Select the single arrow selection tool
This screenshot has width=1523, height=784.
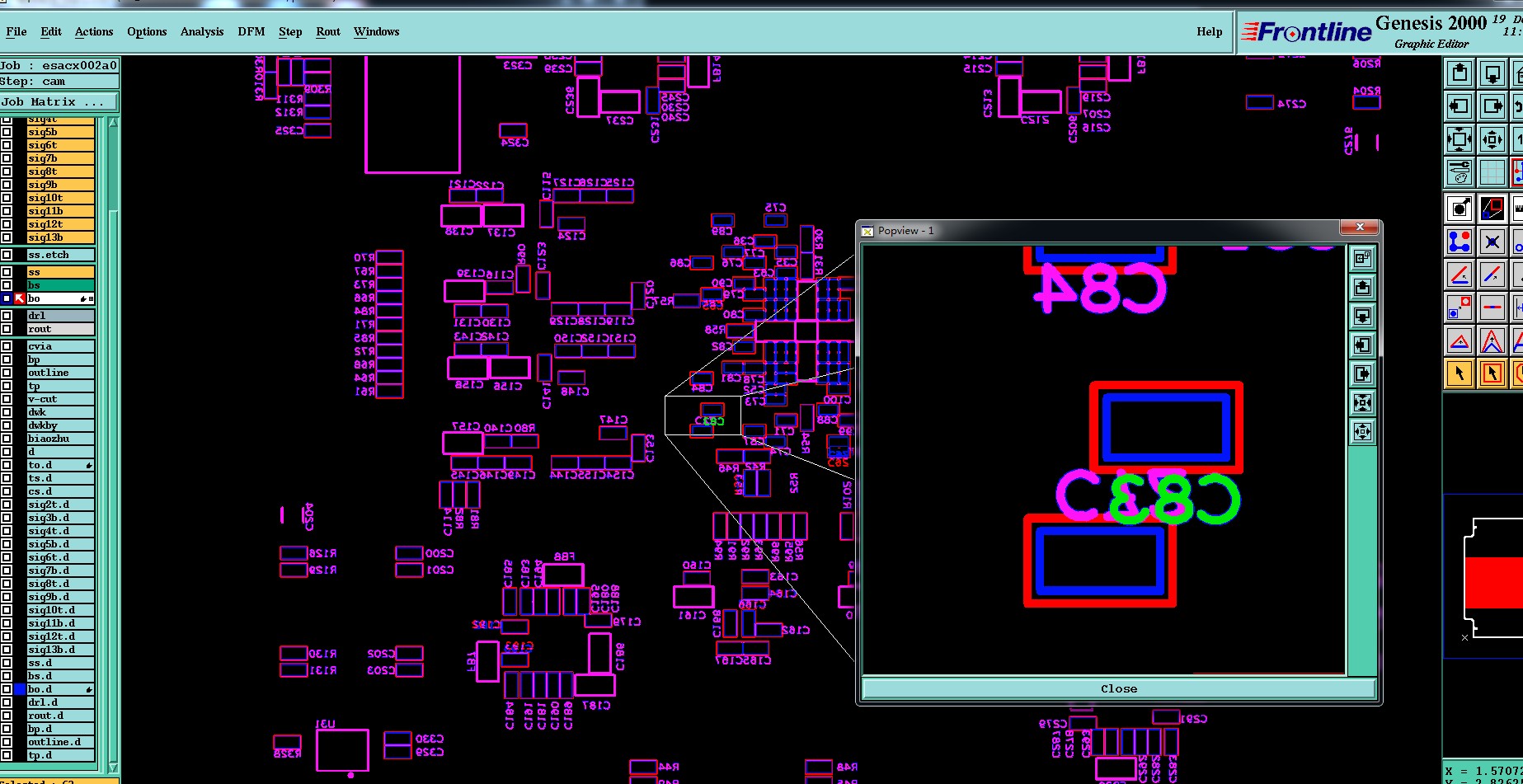click(x=1460, y=373)
